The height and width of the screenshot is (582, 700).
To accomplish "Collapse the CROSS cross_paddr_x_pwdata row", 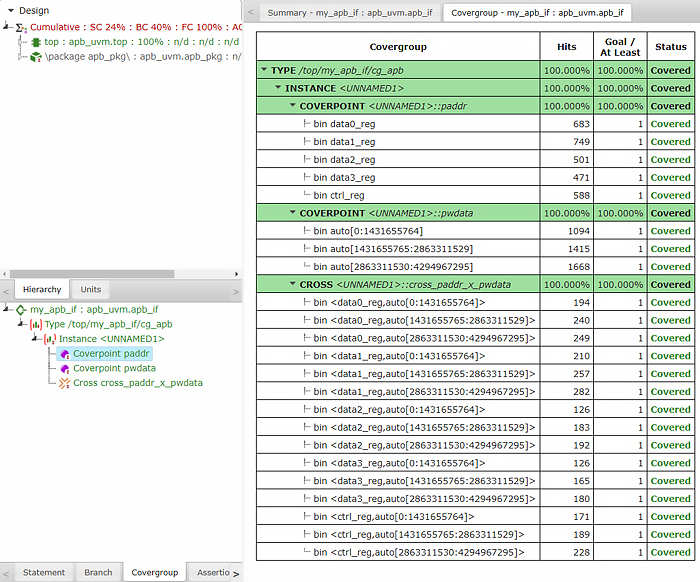I will coord(293,284).
